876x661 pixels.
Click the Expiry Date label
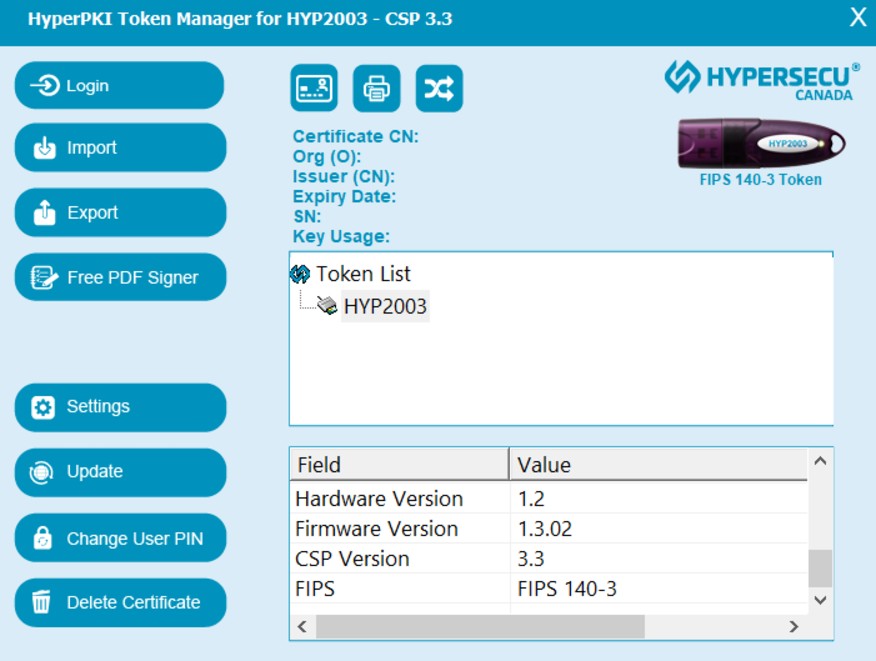point(344,197)
